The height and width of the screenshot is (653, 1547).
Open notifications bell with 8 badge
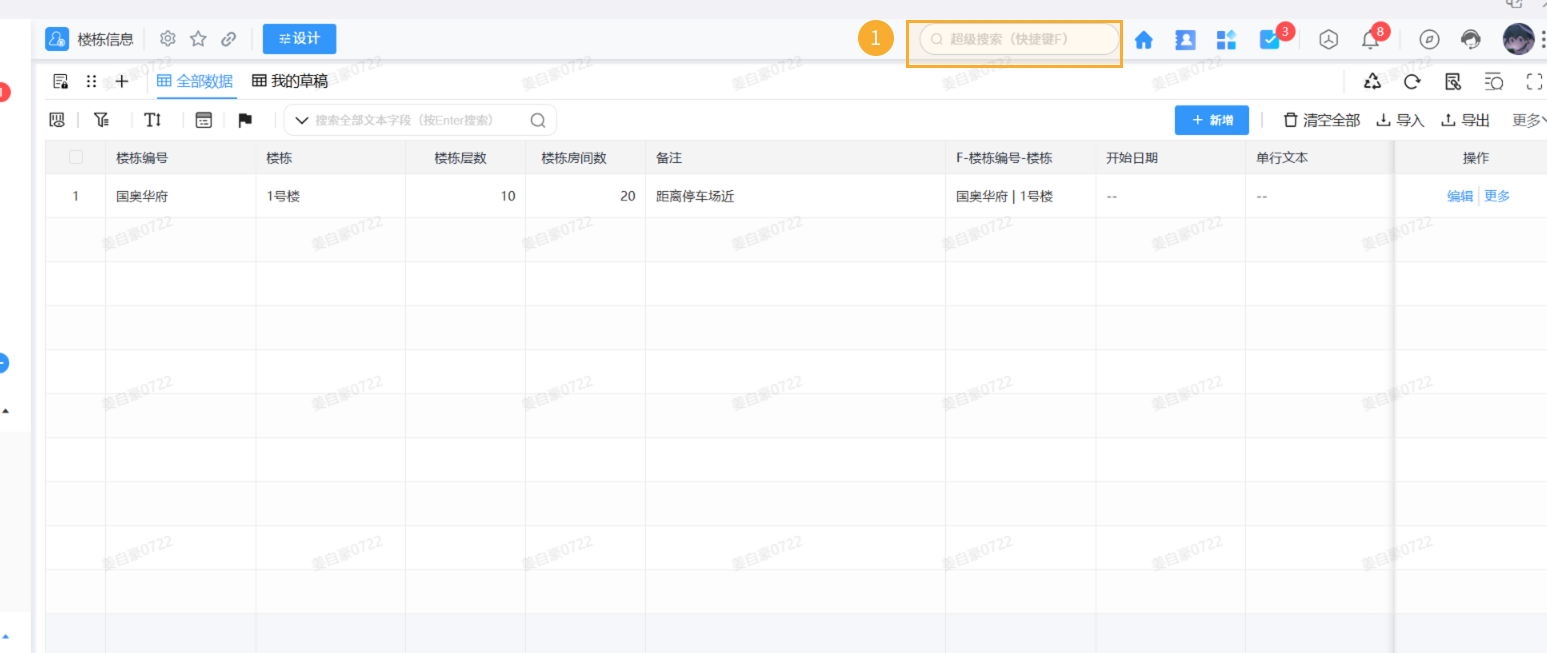pyautogui.click(x=1371, y=40)
